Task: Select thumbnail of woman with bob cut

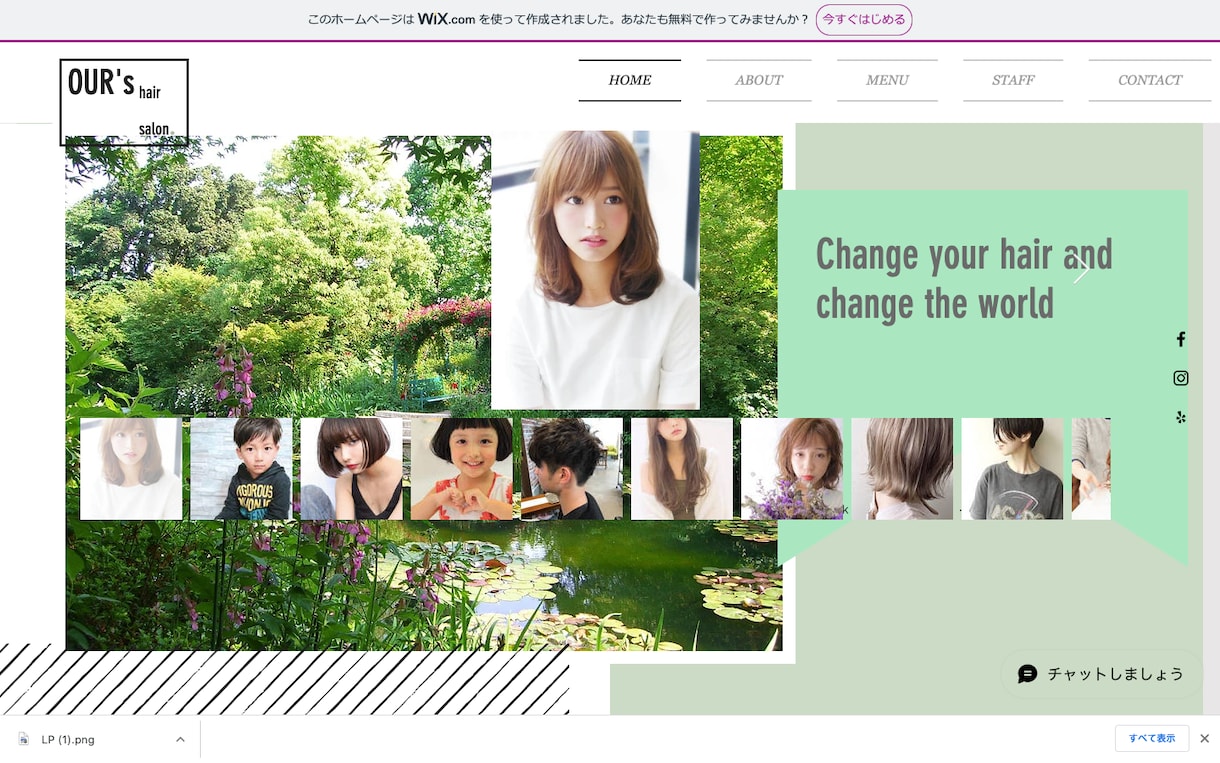Action: point(351,469)
